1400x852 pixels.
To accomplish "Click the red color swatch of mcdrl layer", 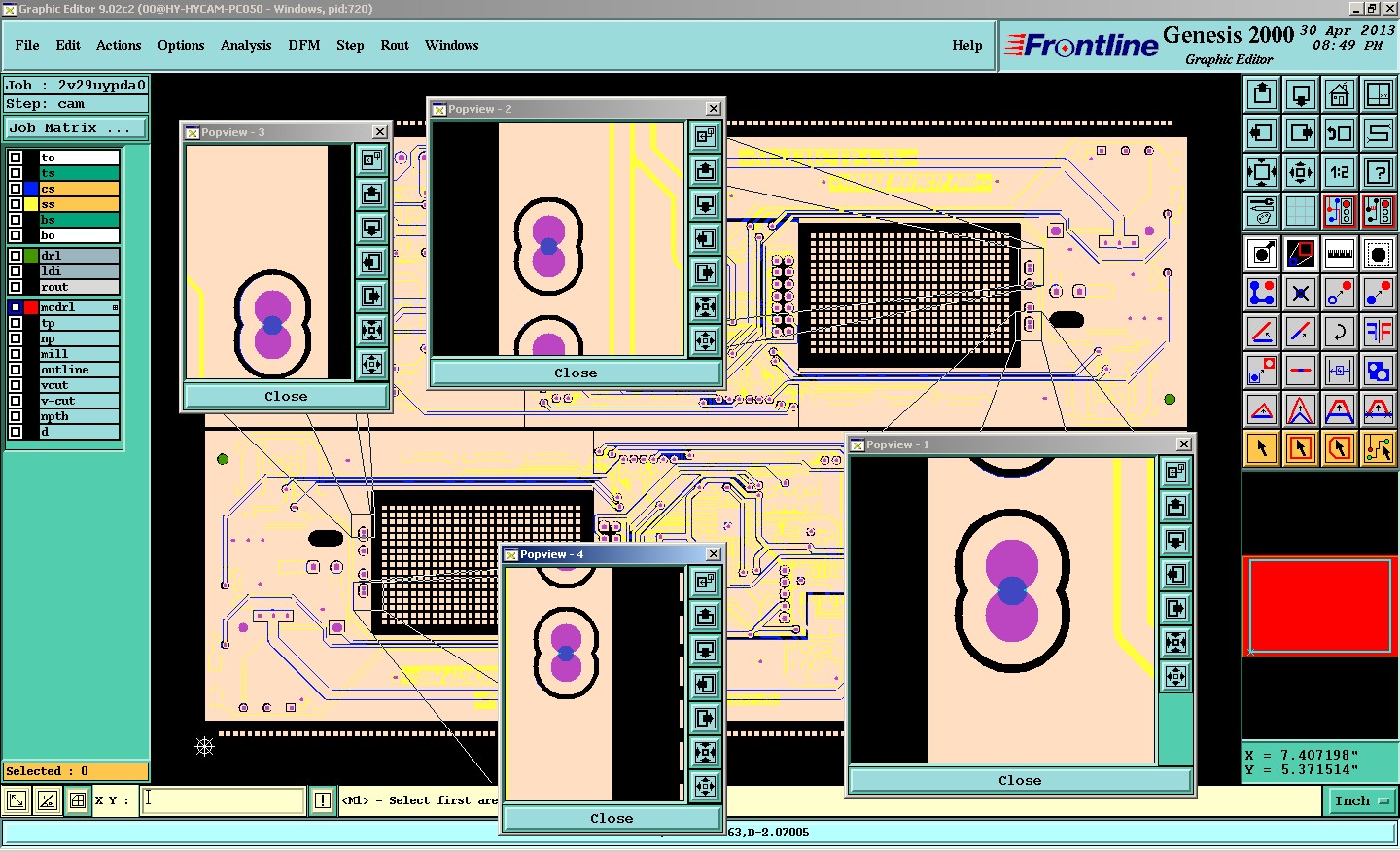I will (x=31, y=307).
